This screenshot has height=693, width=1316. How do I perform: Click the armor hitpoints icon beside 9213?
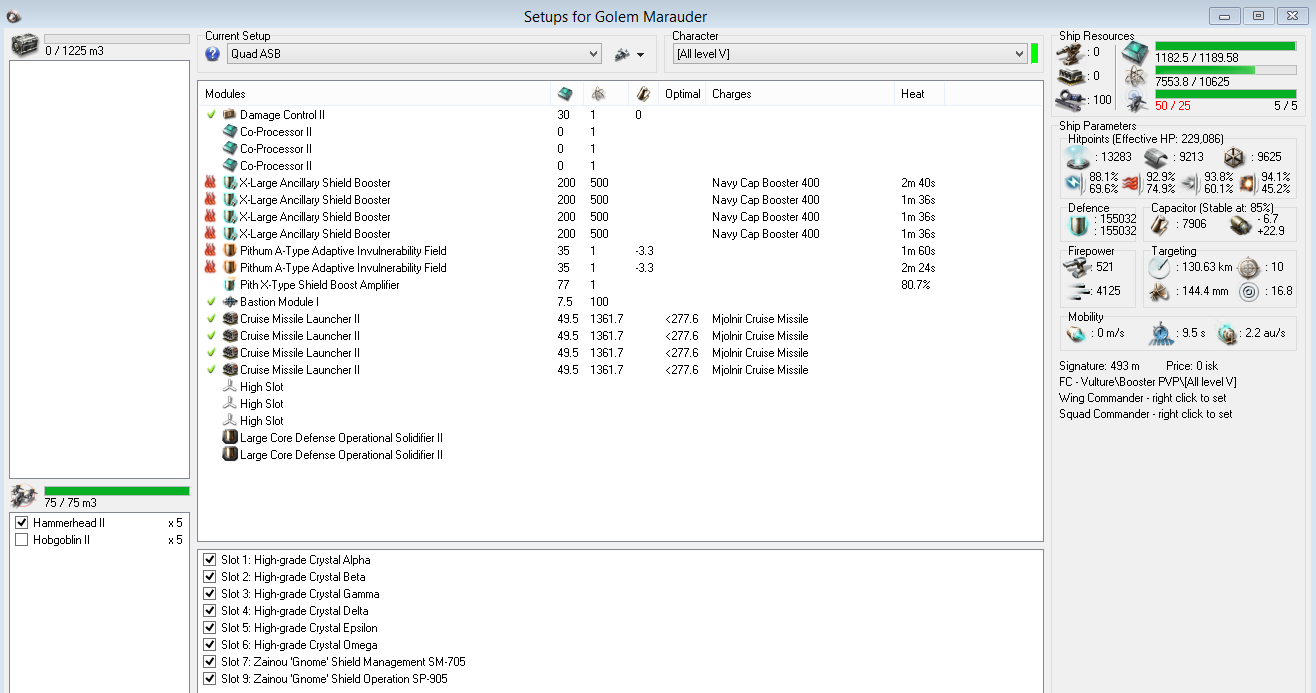click(x=1155, y=157)
